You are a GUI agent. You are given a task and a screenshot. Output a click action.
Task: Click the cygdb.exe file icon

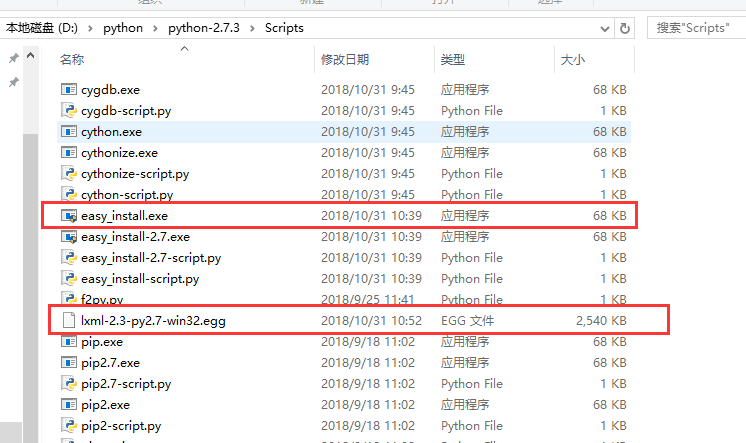click(x=69, y=90)
